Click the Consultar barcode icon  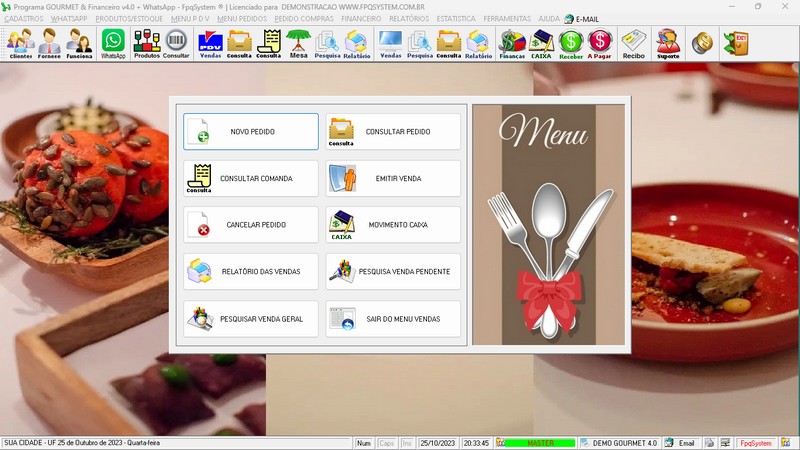pyautogui.click(x=176, y=44)
